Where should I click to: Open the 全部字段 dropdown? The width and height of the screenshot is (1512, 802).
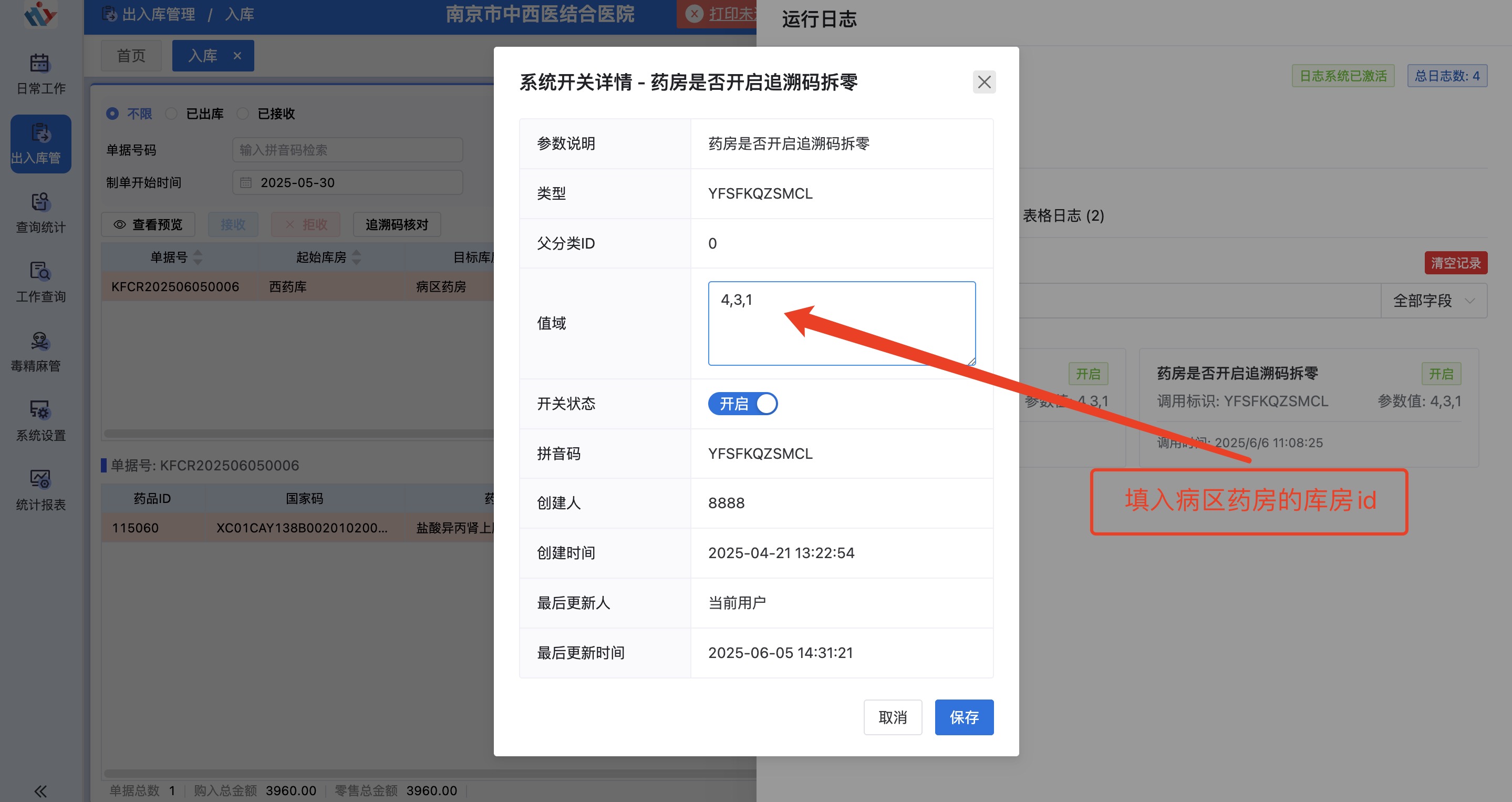pos(1433,301)
